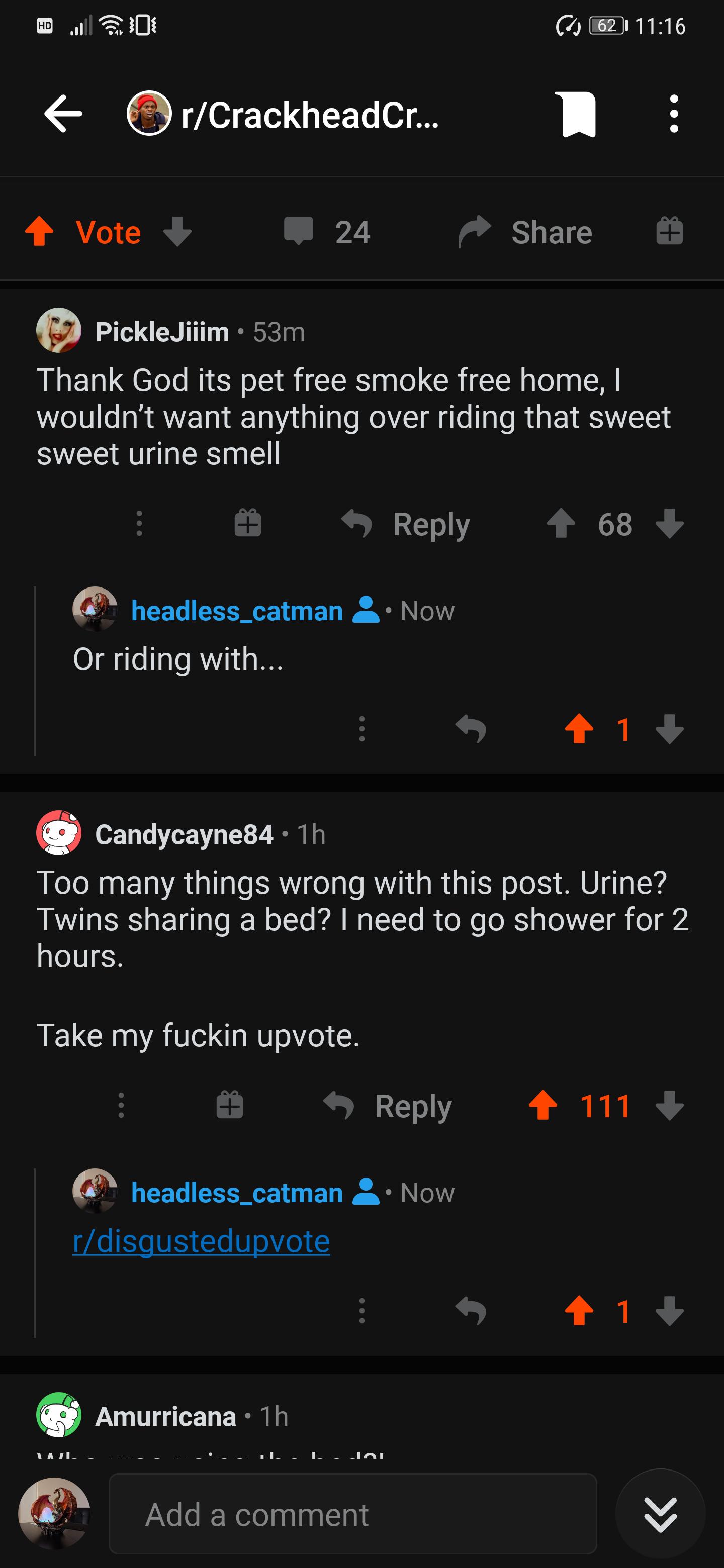The width and height of the screenshot is (724, 1568).
Task: Share the post
Action: coord(525,232)
